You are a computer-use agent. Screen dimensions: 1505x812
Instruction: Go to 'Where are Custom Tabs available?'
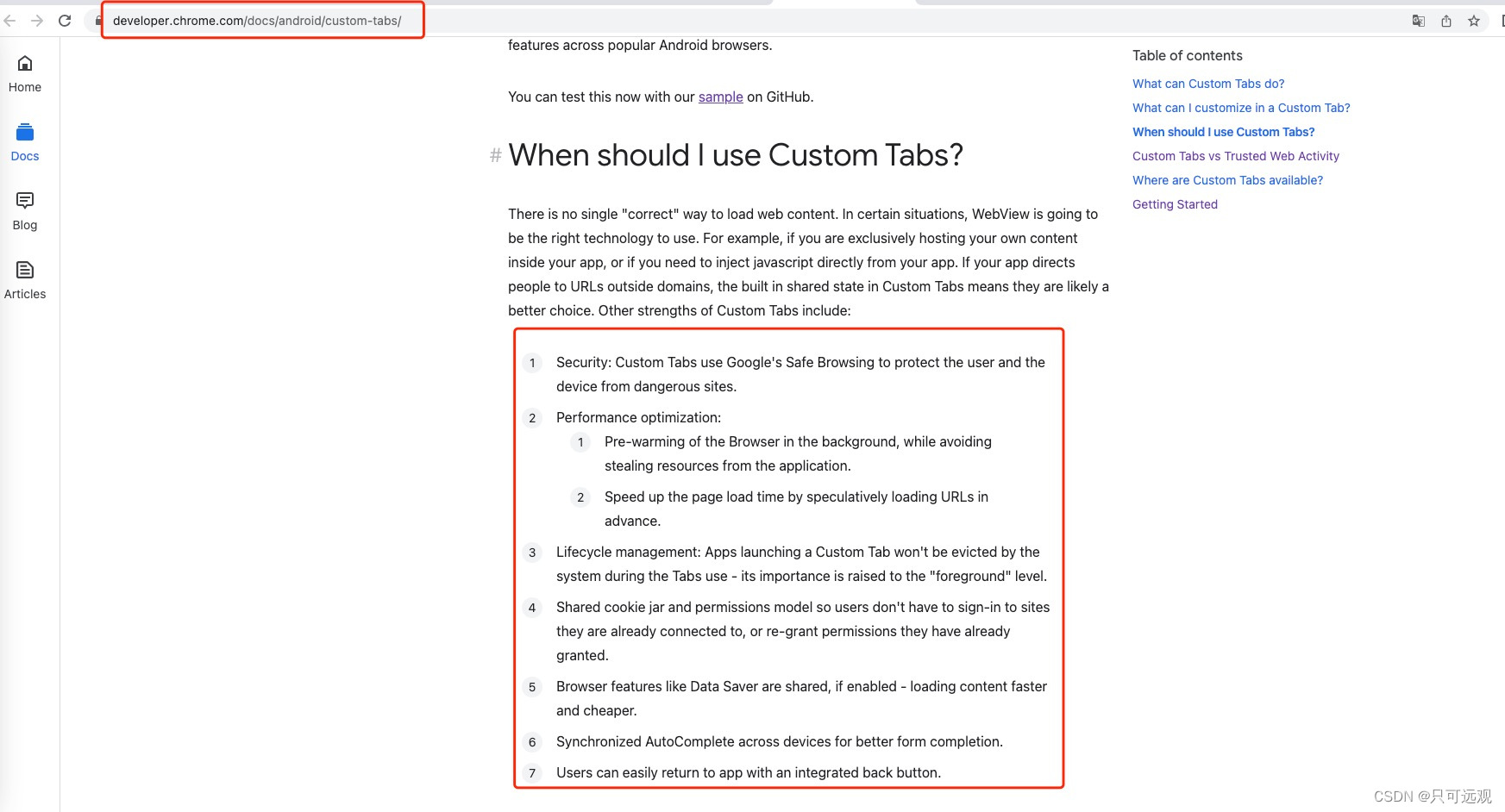point(1227,180)
